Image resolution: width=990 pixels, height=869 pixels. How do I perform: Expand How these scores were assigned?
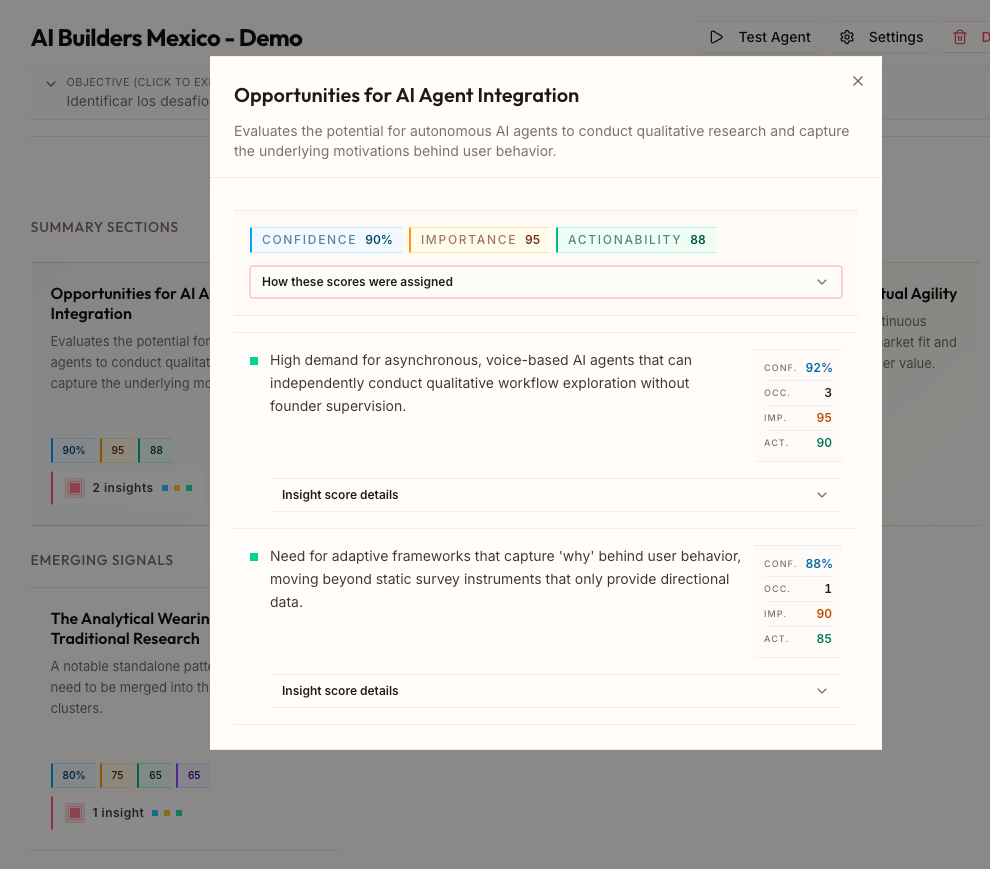coord(546,282)
